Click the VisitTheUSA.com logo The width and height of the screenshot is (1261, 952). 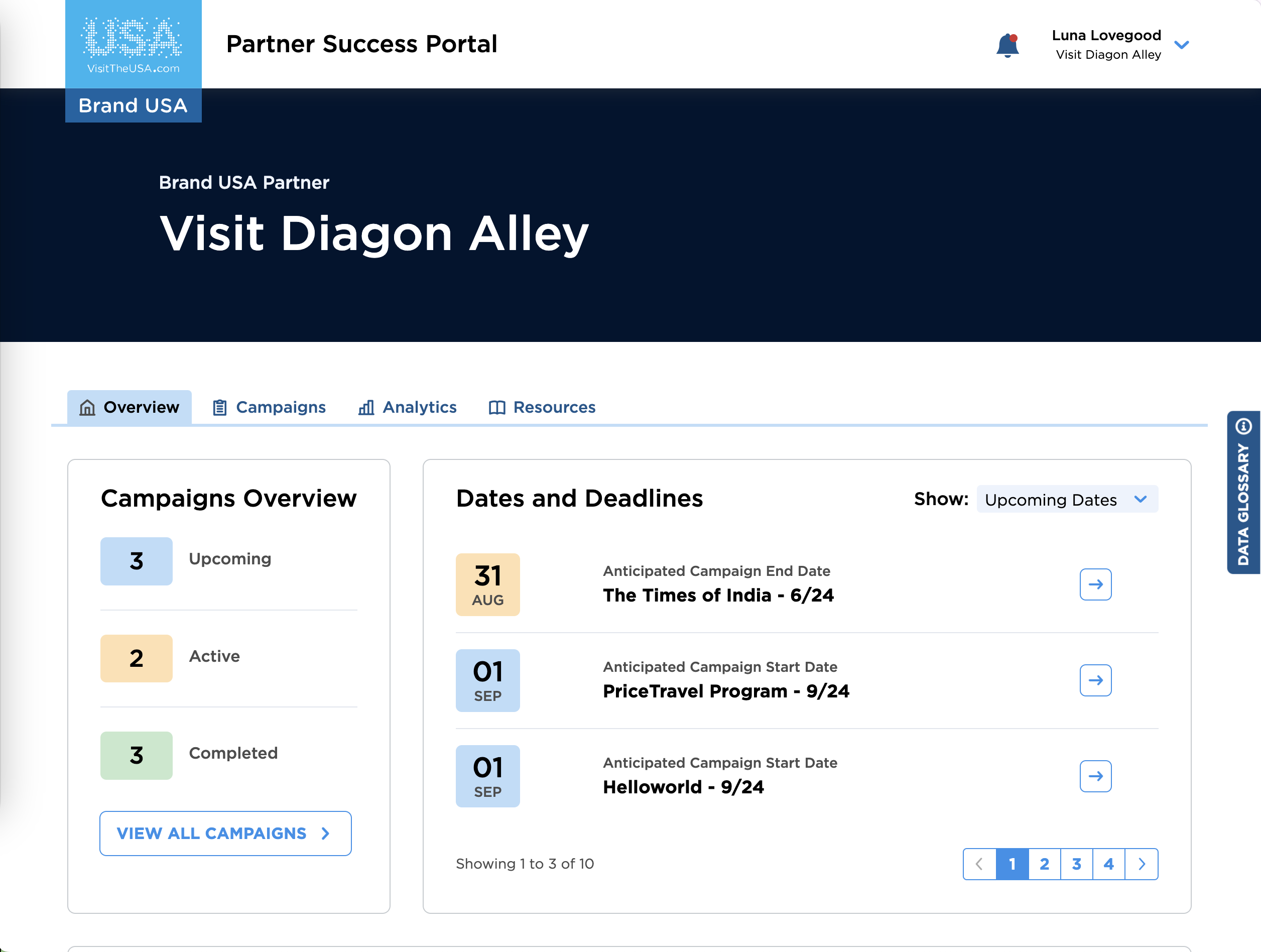point(134,45)
